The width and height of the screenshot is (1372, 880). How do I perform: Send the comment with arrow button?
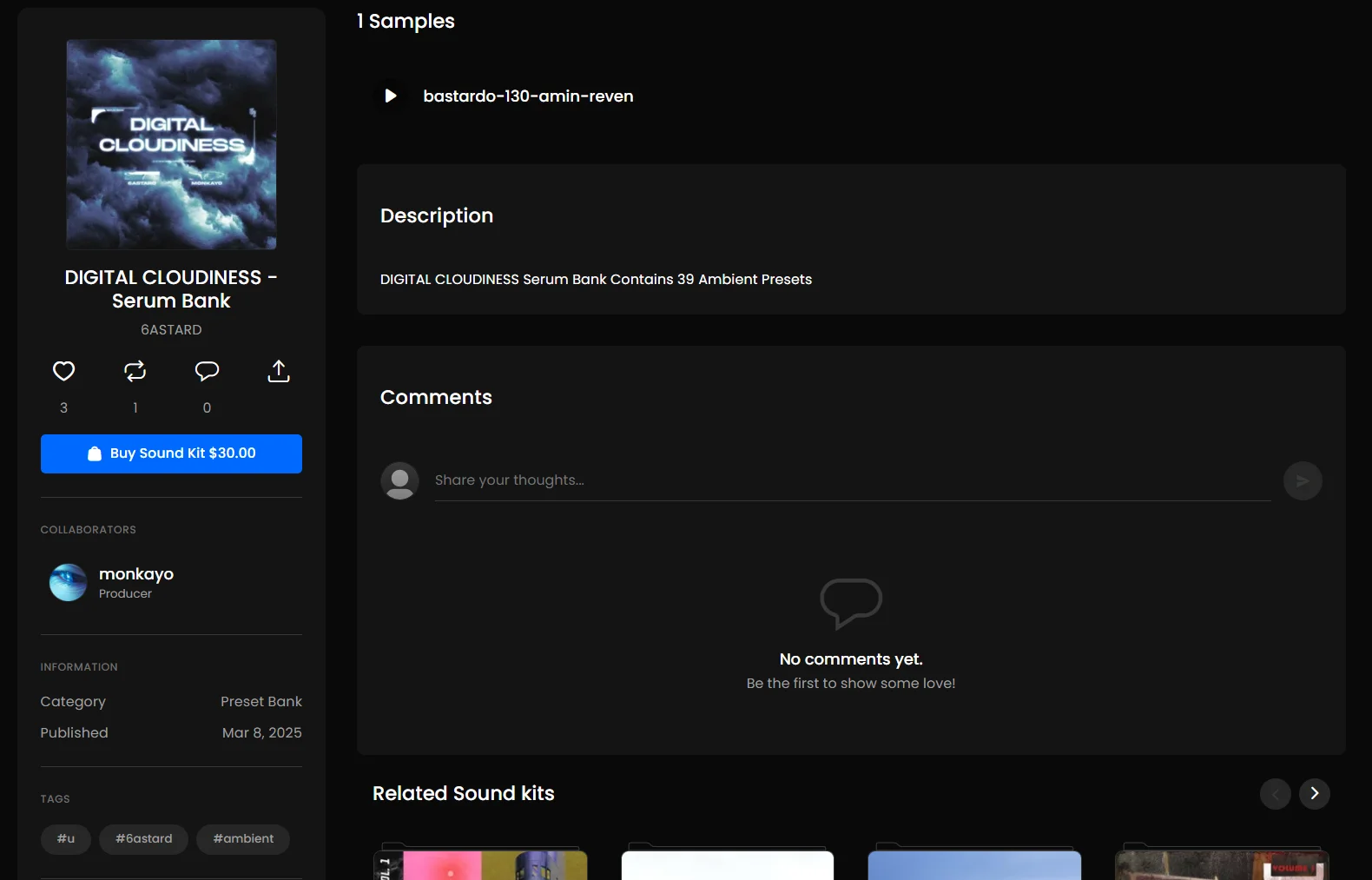[1303, 480]
